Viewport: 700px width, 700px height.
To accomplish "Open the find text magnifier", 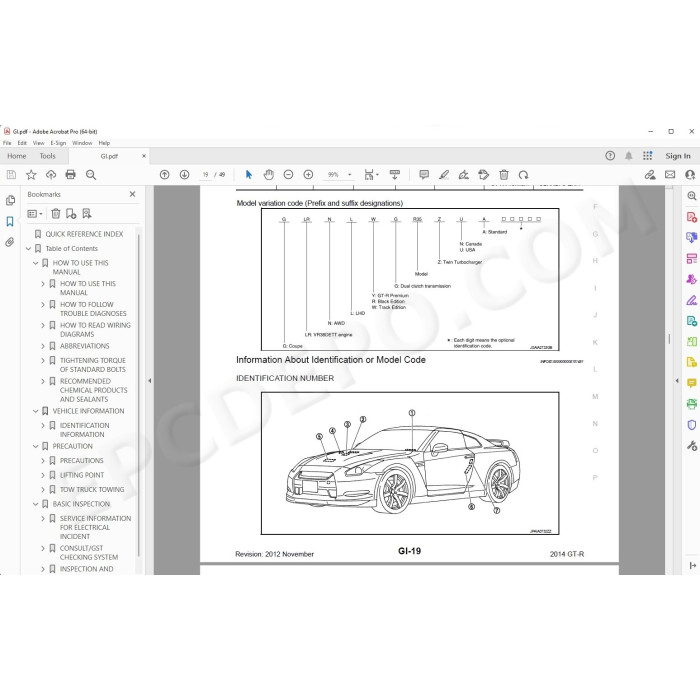I will pos(91,175).
